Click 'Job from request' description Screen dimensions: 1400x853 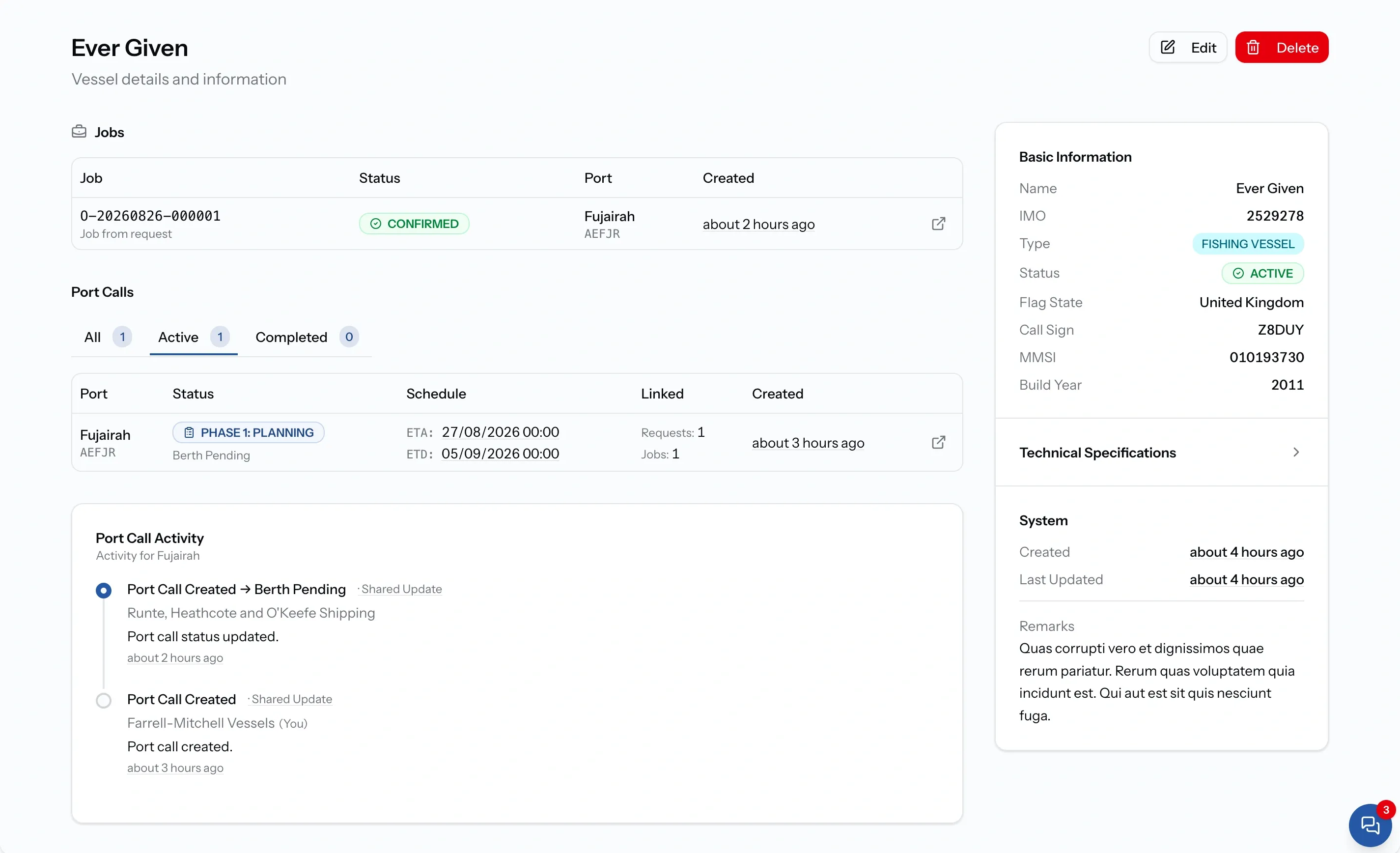tap(126, 233)
